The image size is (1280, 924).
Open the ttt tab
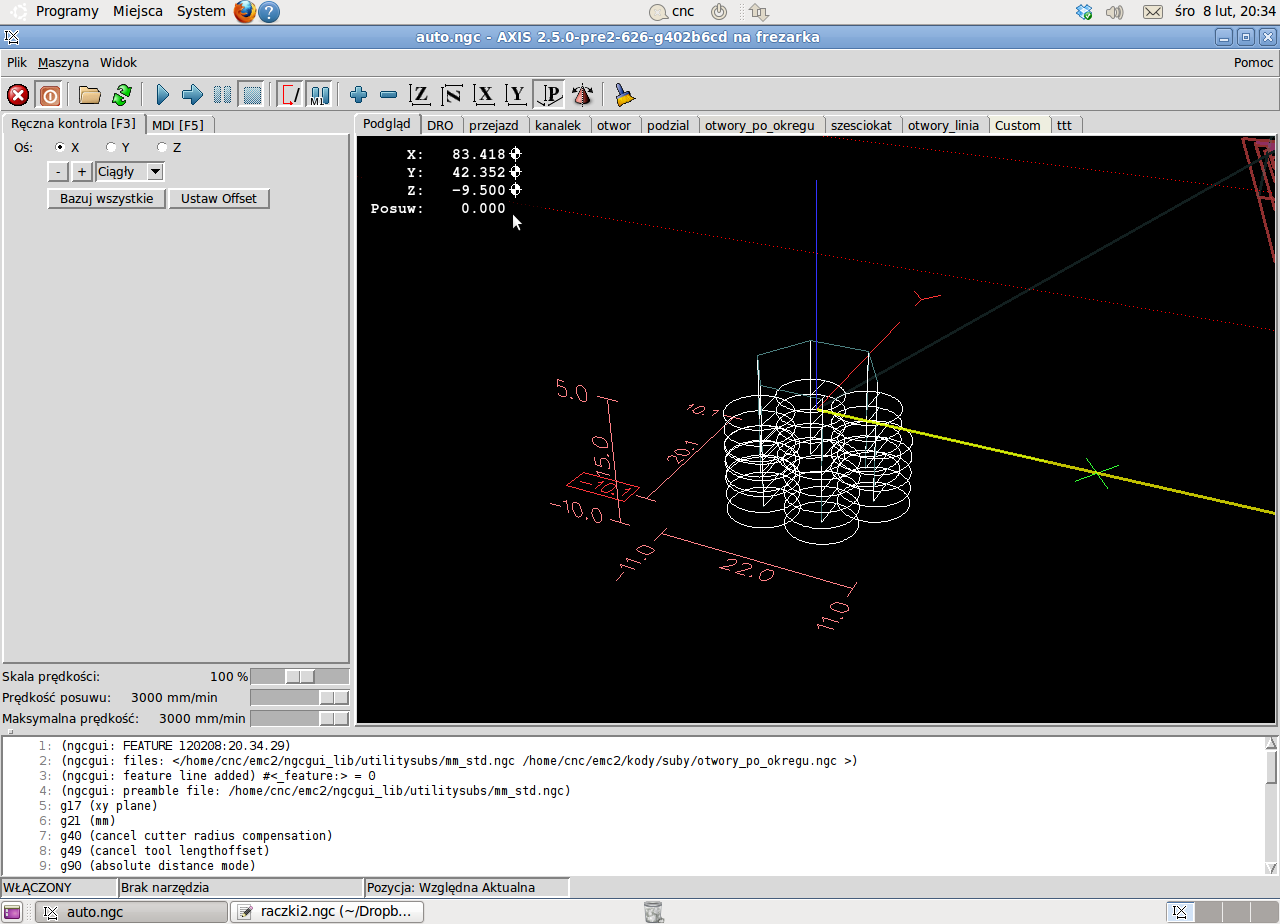1064,125
